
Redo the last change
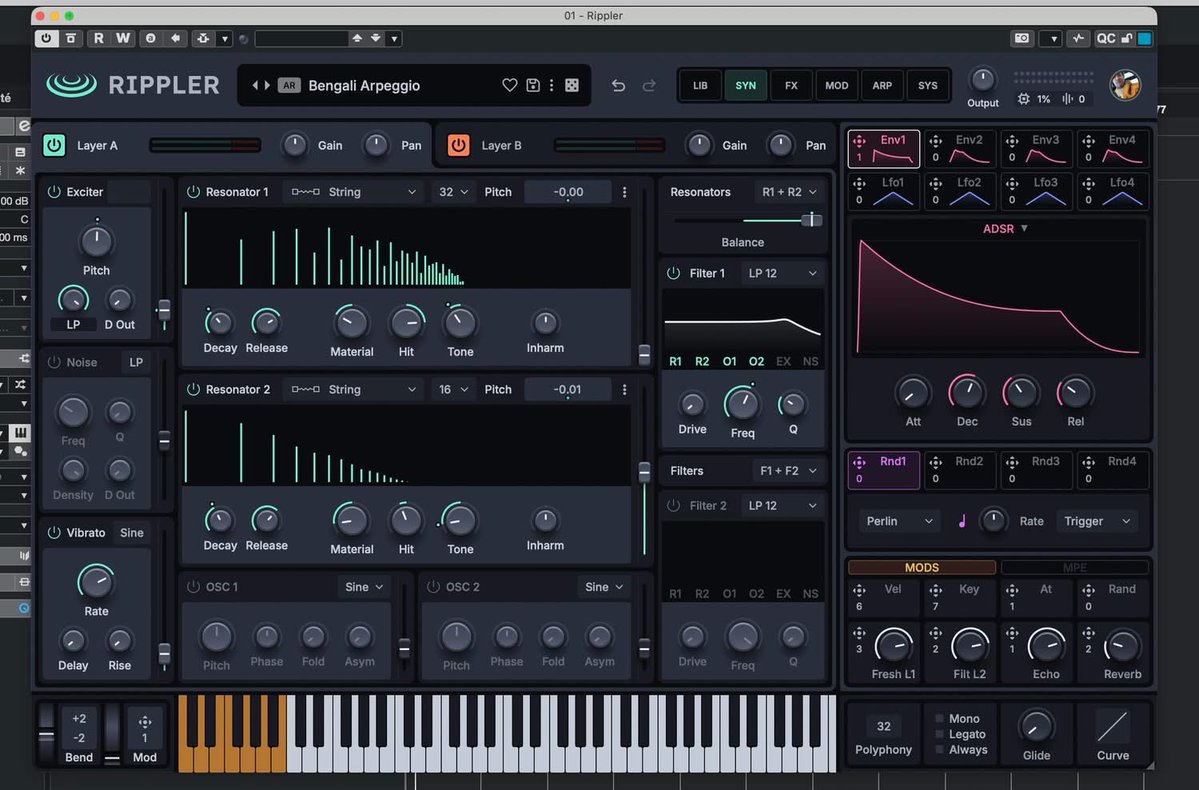[x=649, y=86]
